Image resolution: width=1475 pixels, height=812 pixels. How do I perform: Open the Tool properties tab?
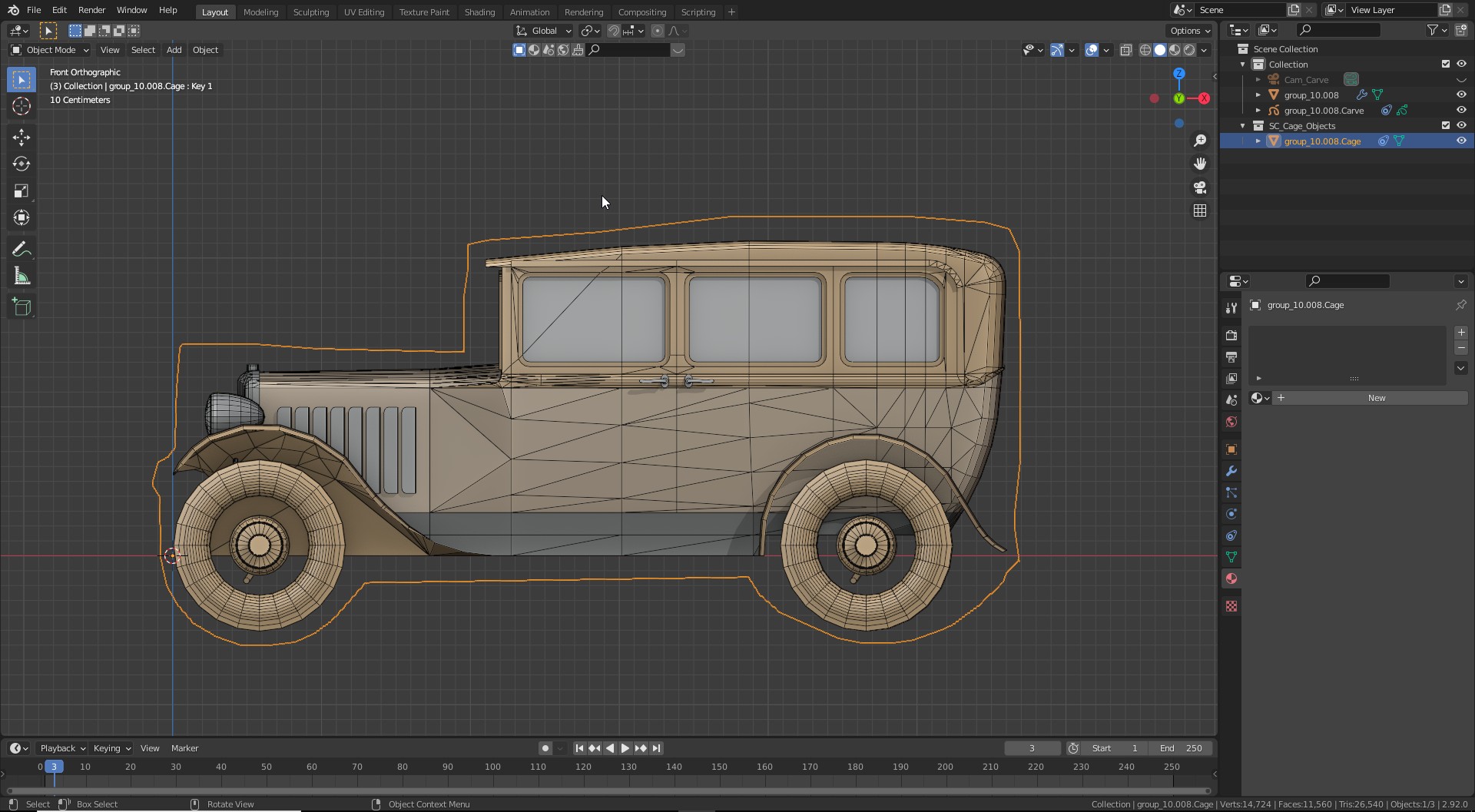tap(1231, 307)
